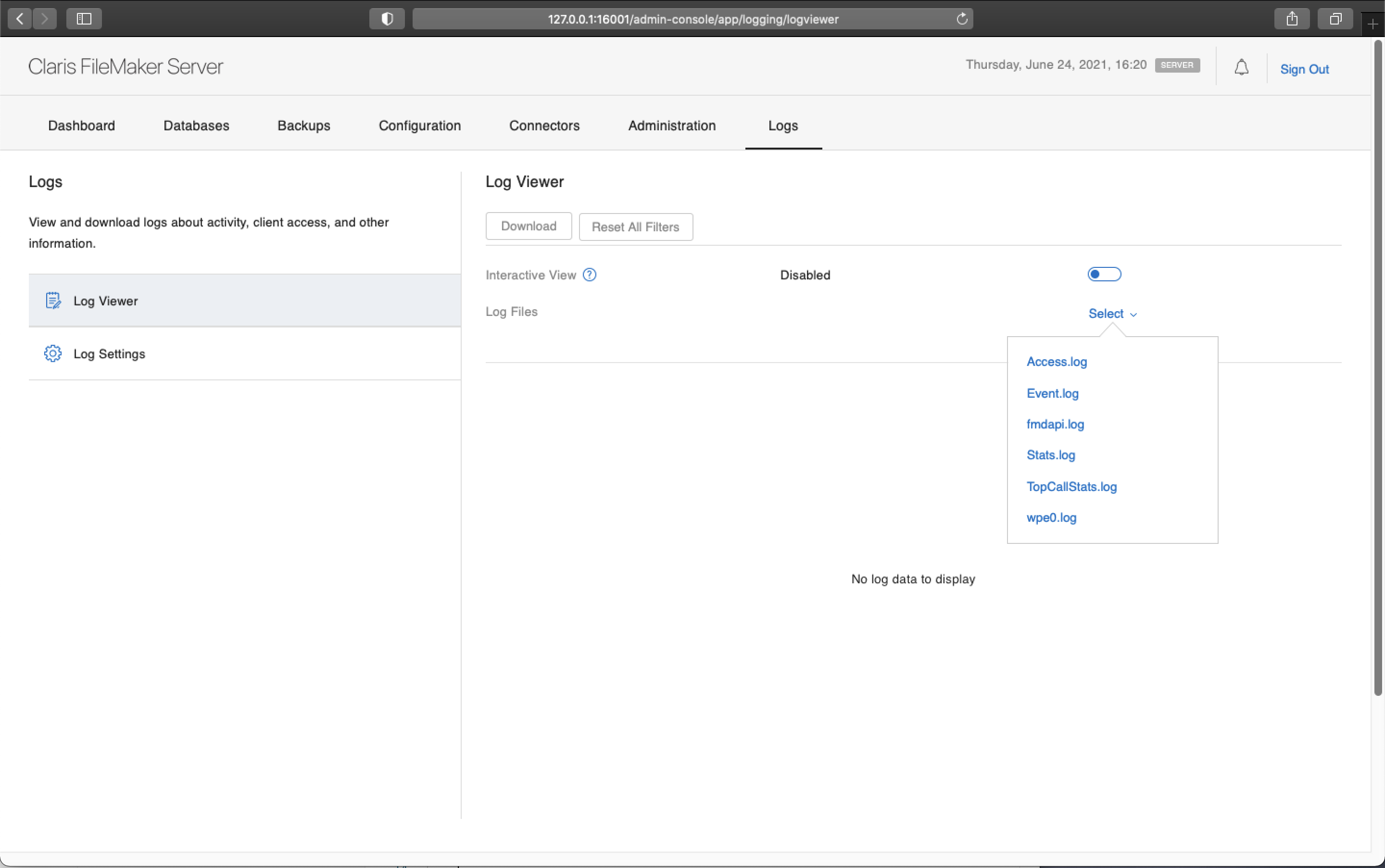The image size is (1385, 868).
Task: Click the Sign Out link
Action: [1304, 69]
